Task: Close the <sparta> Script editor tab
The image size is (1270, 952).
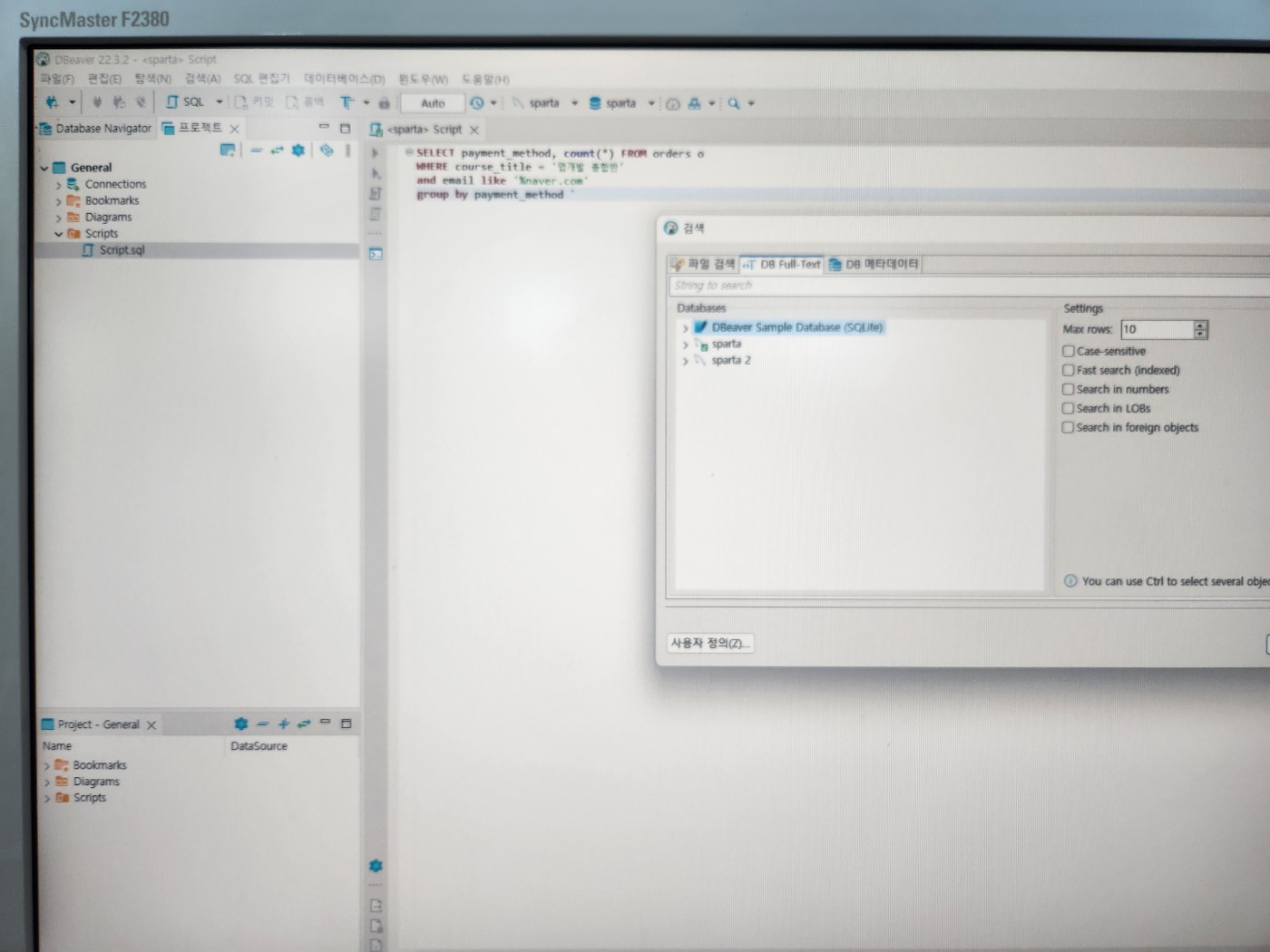Action: coord(474,130)
